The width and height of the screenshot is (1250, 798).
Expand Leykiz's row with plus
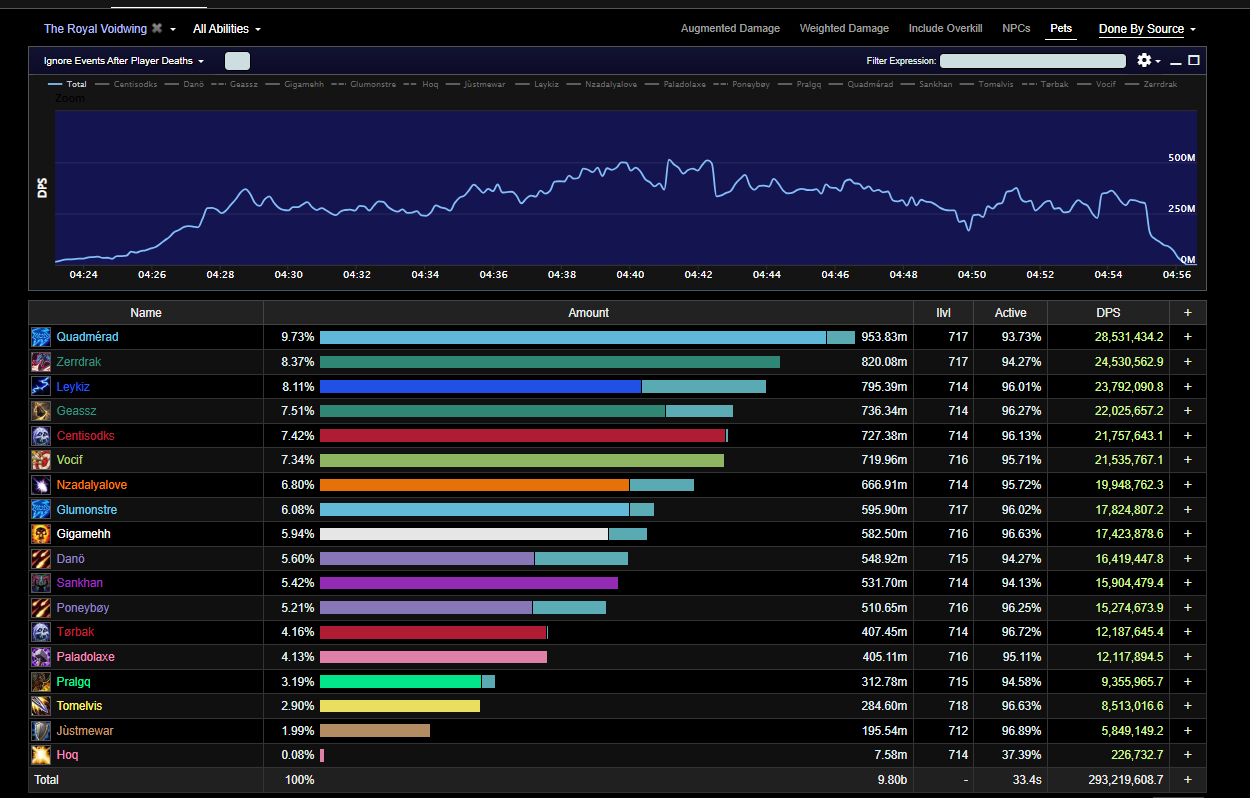tap(1188, 386)
